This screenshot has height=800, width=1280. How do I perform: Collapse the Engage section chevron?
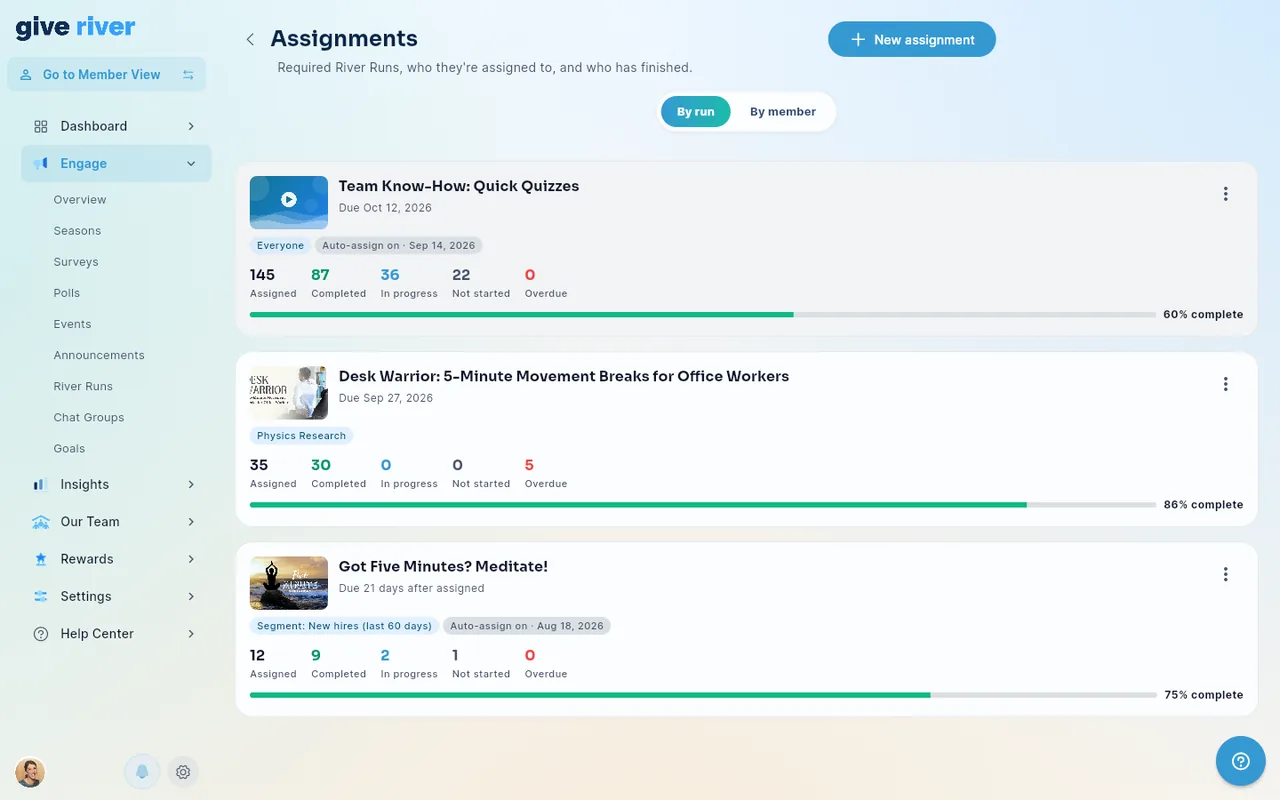(x=191, y=164)
